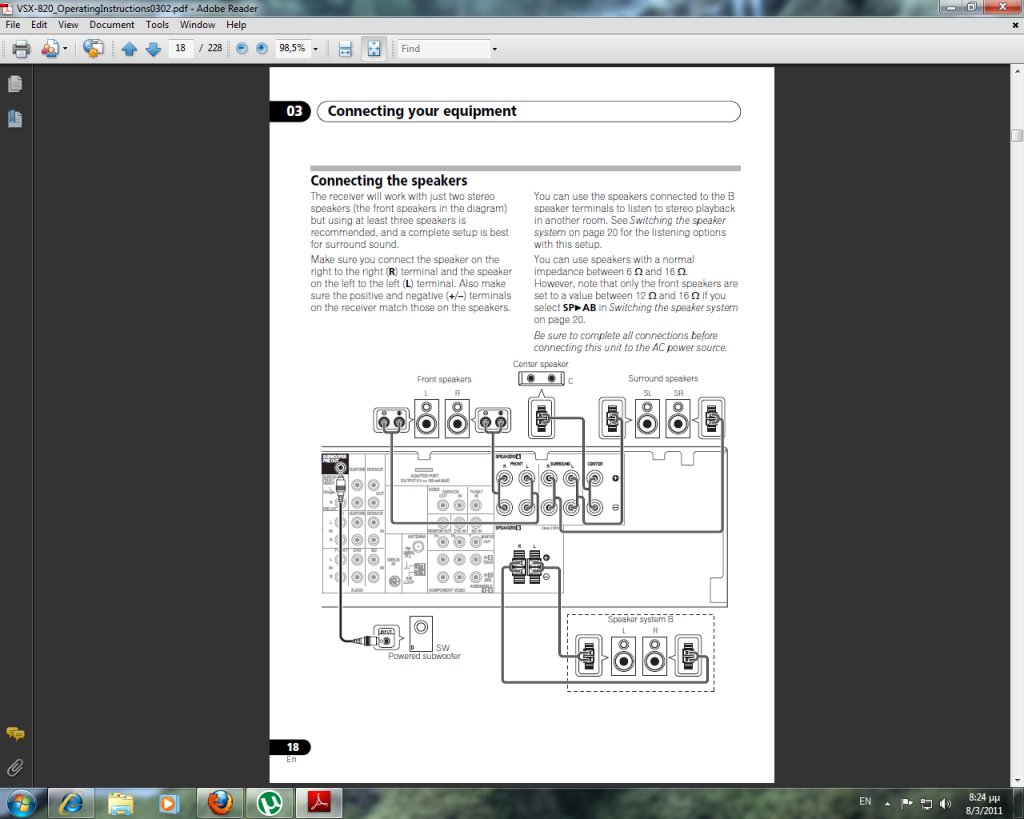
Task: Open the Window menu
Action: tap(197, 25)
